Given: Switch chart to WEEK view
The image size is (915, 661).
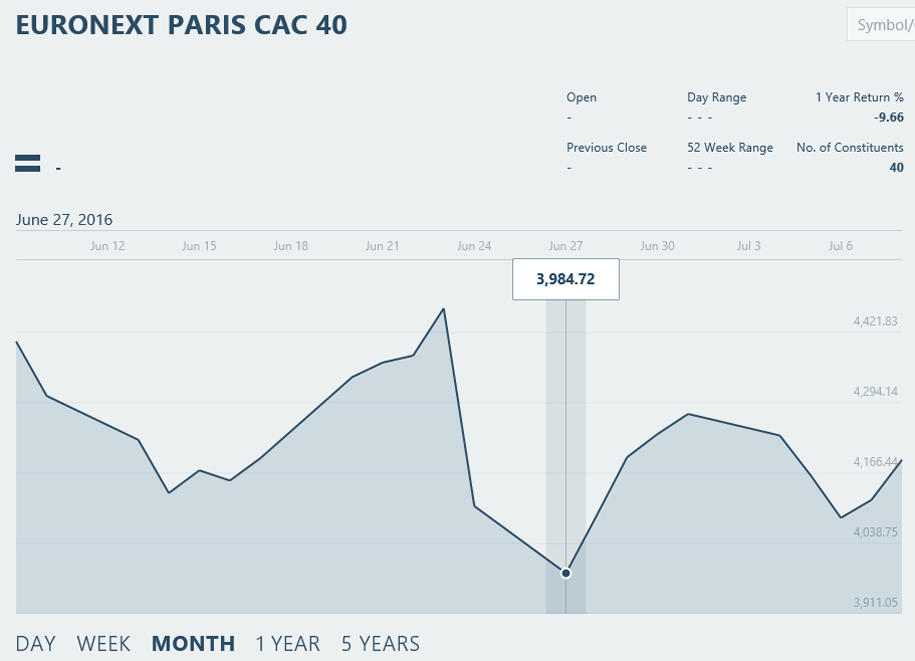Looking at the screenshot, I should point(103,644).
